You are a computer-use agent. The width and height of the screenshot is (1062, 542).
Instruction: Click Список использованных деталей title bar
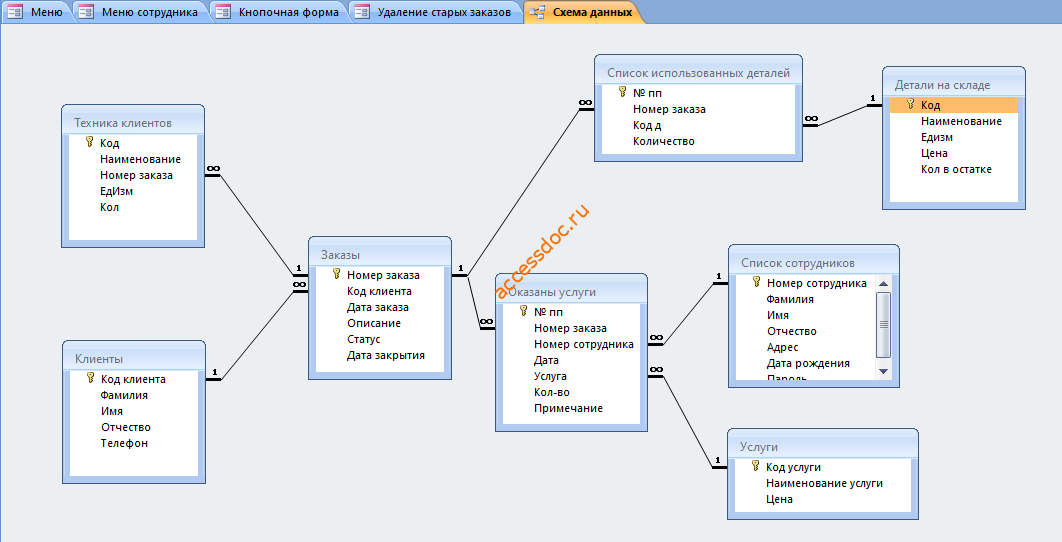tap(698, 72)
